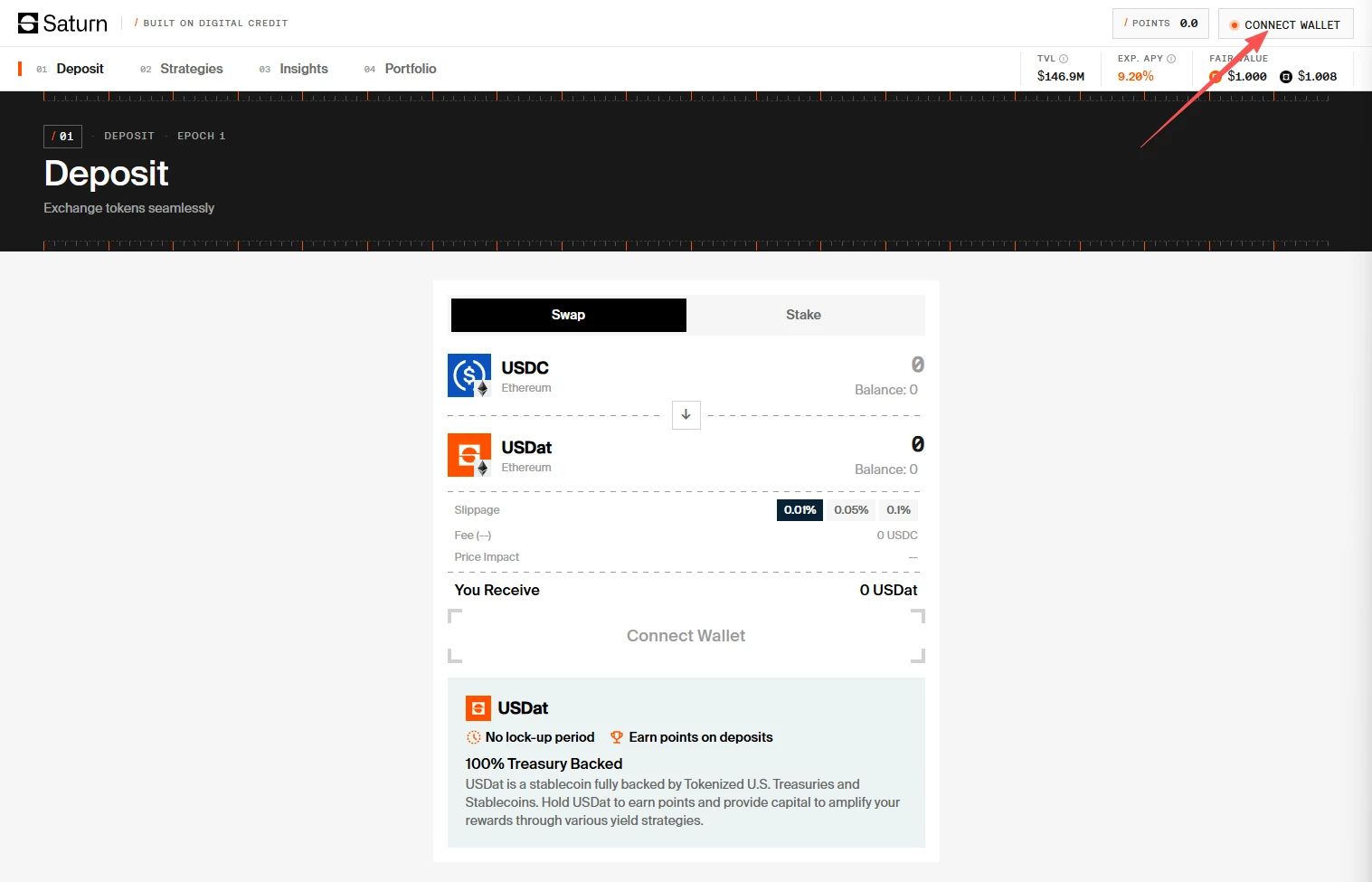
Task: Click the You Receive label
Action: click(x=497, y=590)
